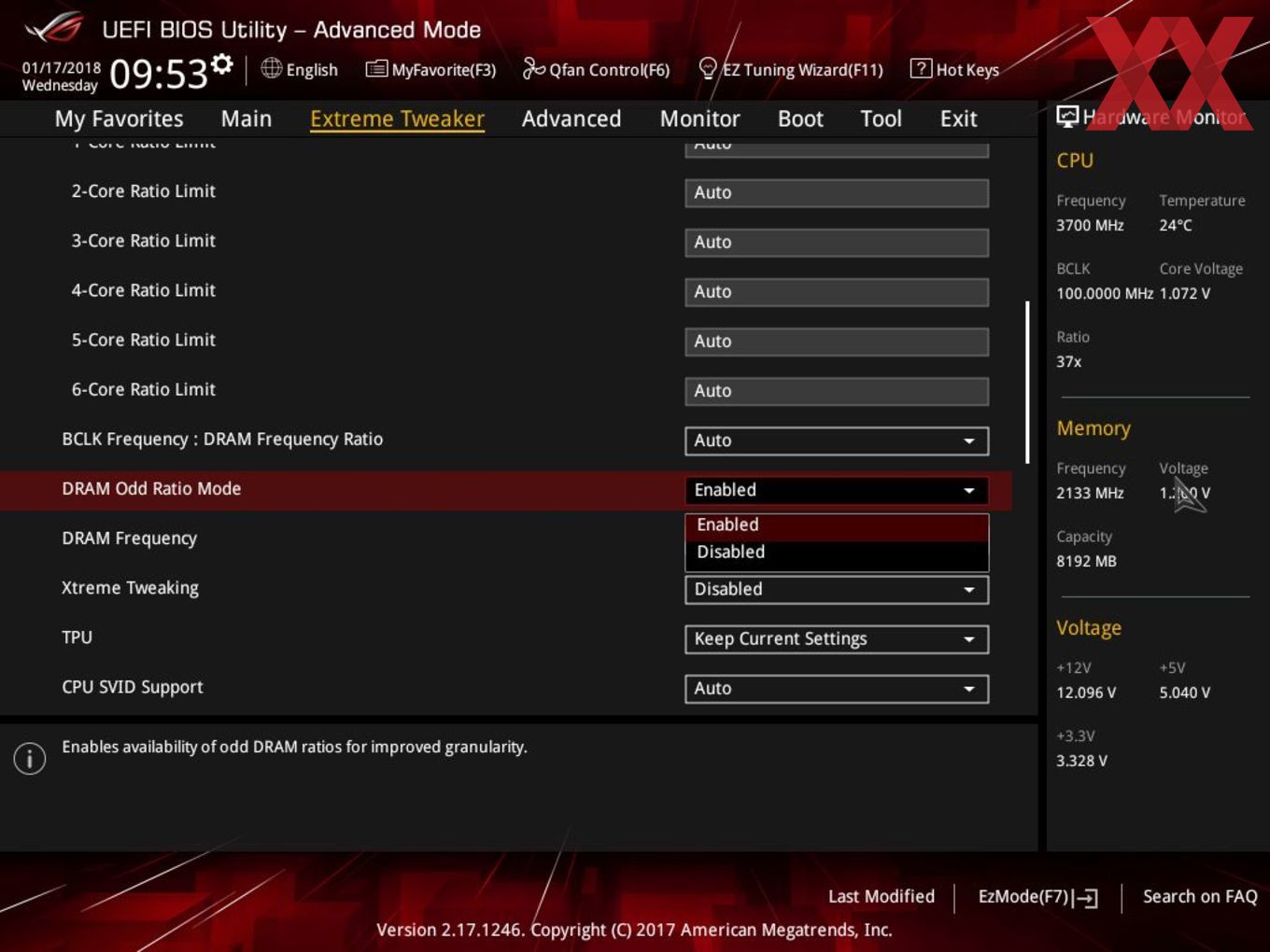Switch to the Main tab

[x=247, y=119]
